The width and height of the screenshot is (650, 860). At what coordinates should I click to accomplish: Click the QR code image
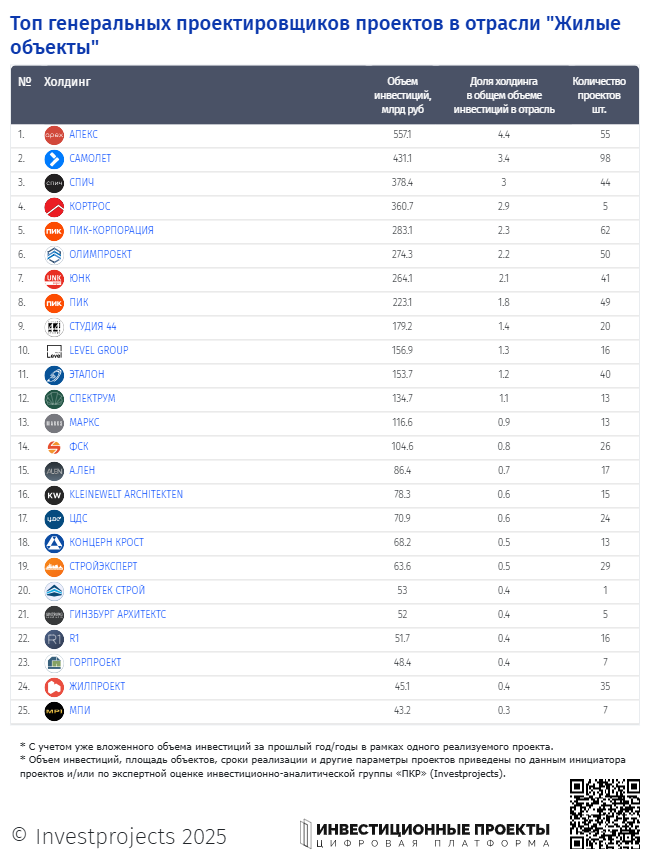(604, 813)
